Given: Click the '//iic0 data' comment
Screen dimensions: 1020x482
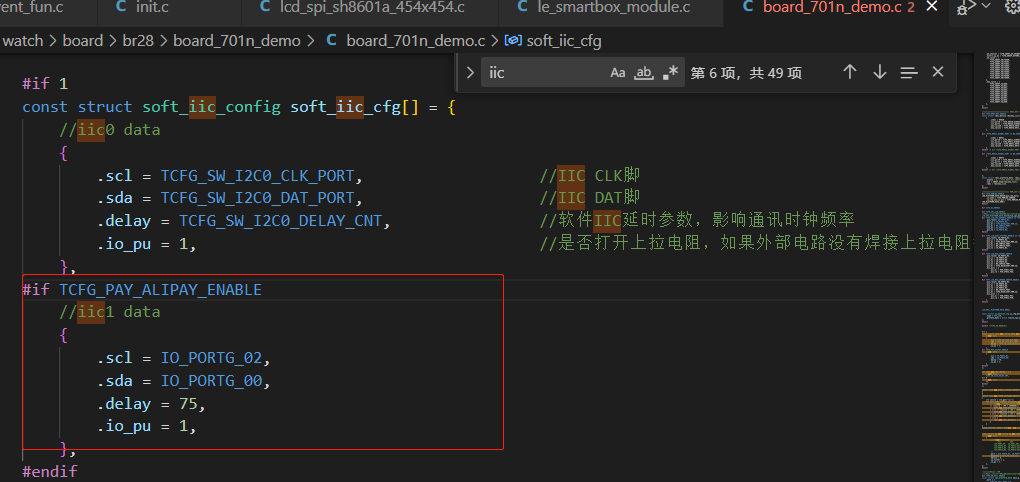Looking at the screenshot, I should (110, 130).
